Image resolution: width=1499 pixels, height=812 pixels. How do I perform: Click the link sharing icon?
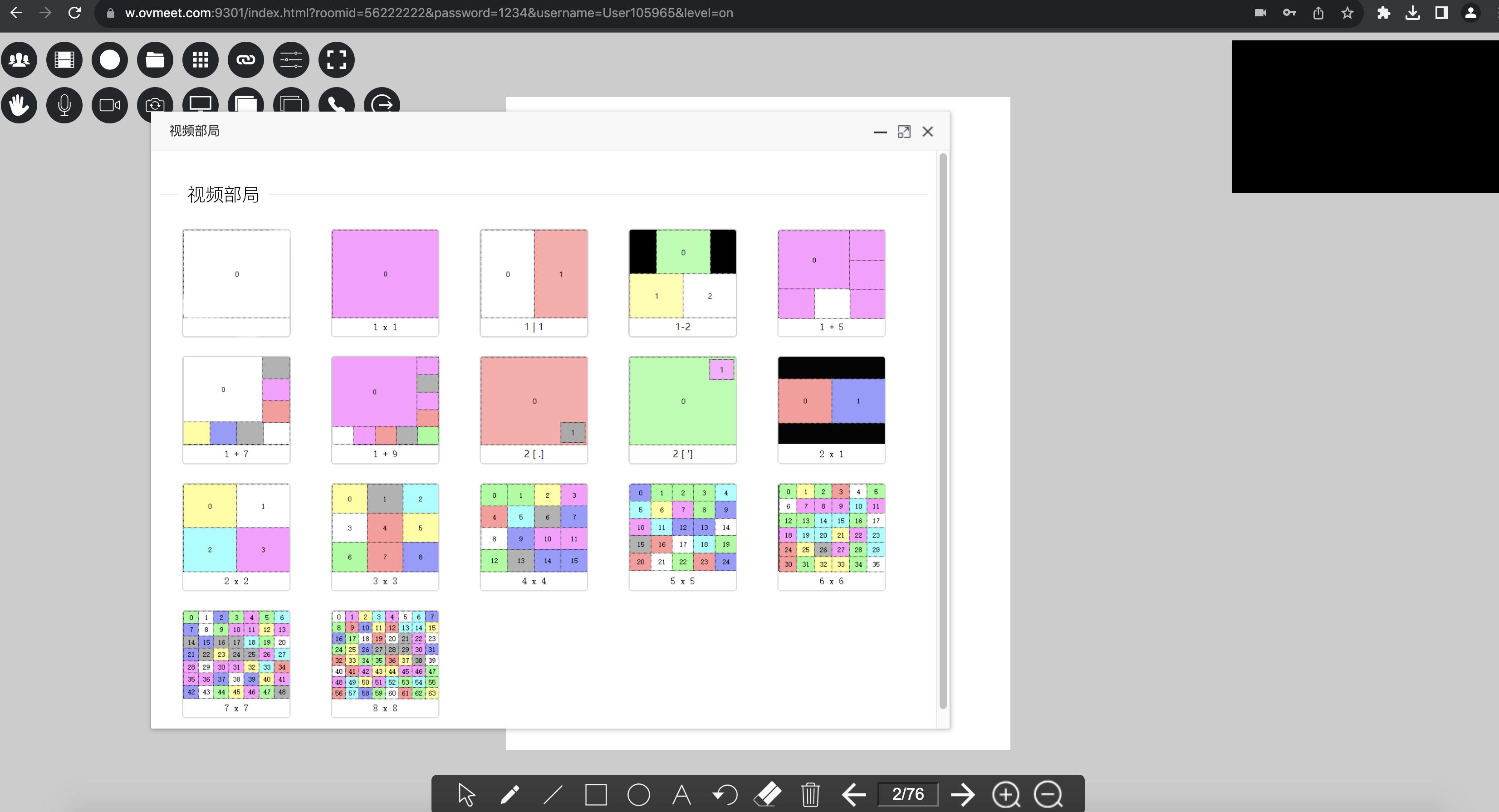pos(245,60)
